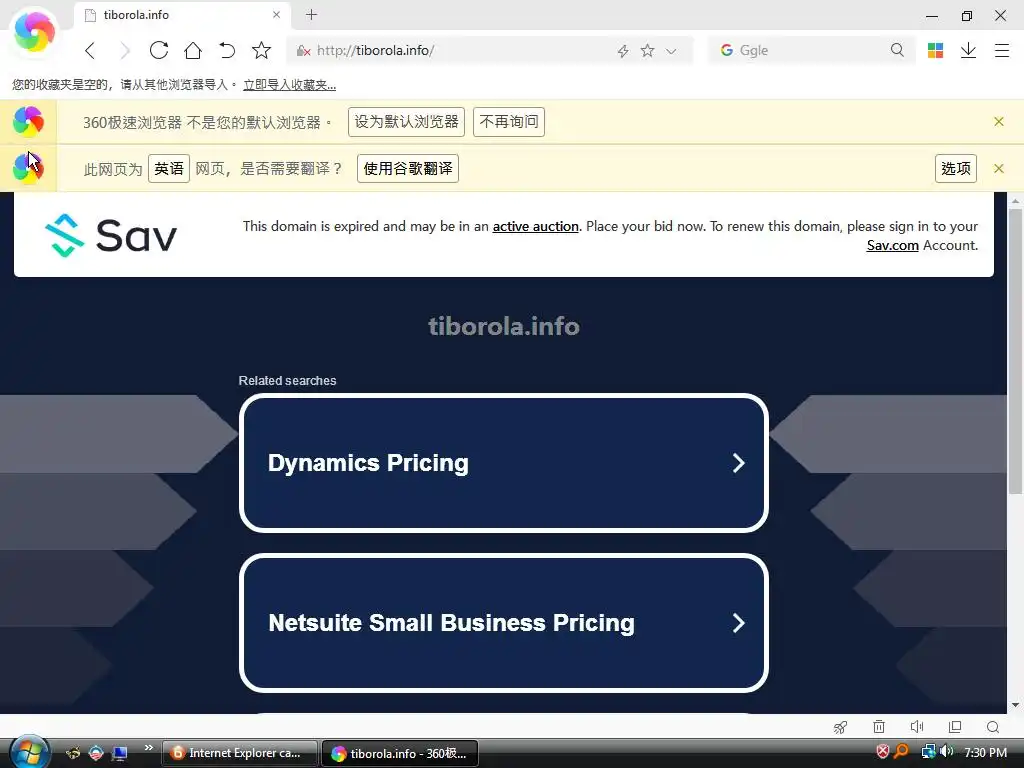The width and height of the screenshot is (1024, 768).
Task: Open Dynamics Pricing related search
Action: point(504,463)
